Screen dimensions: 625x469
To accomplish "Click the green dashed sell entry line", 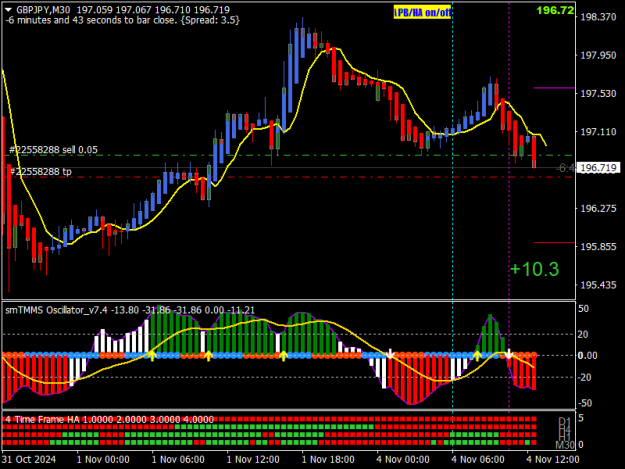I will point(288,155).
